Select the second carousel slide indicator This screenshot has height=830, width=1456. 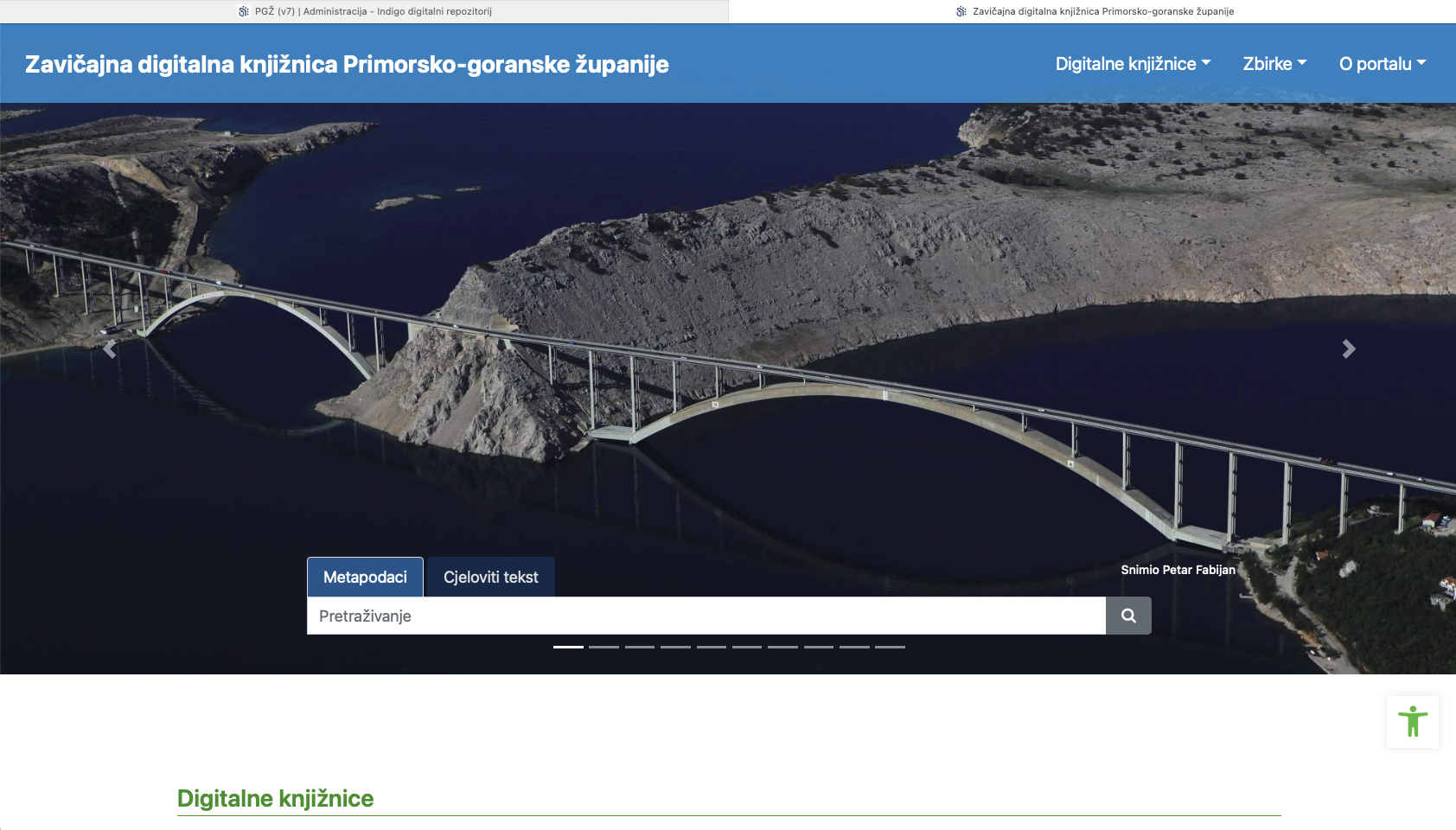point(605,646)
